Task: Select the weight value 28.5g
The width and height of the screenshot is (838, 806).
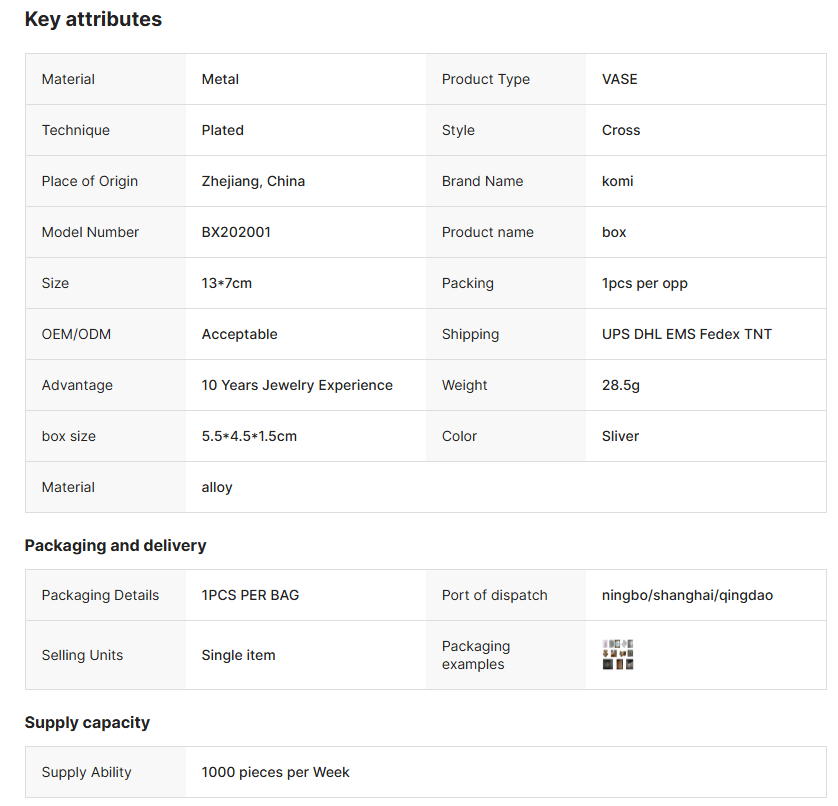Action: (620, 385)
